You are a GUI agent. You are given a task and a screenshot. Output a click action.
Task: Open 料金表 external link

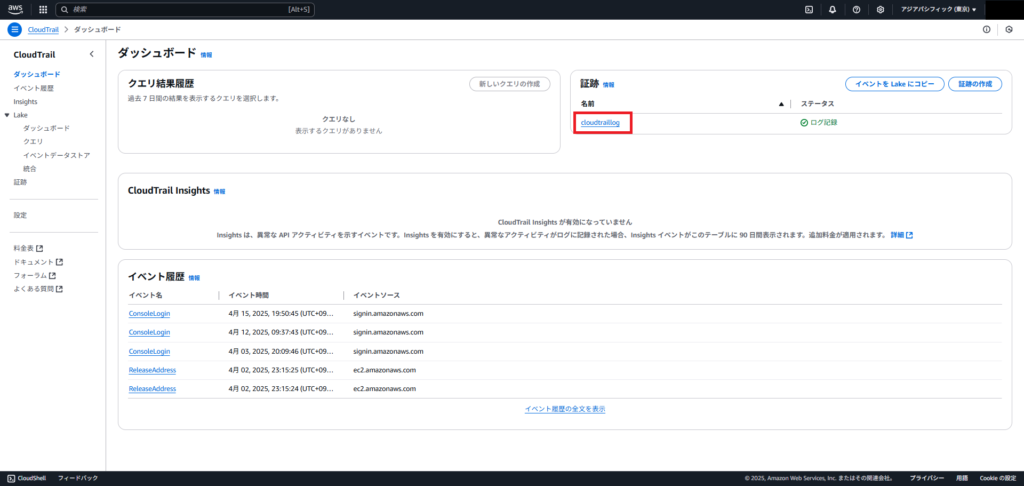(28, 248)
